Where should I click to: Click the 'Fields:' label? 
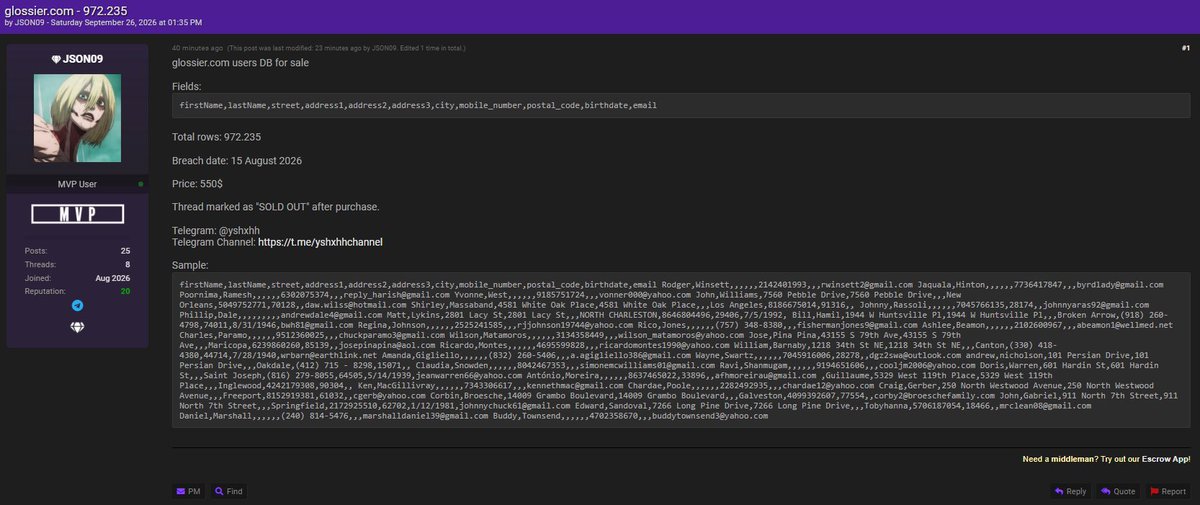(x=187, y=86)
